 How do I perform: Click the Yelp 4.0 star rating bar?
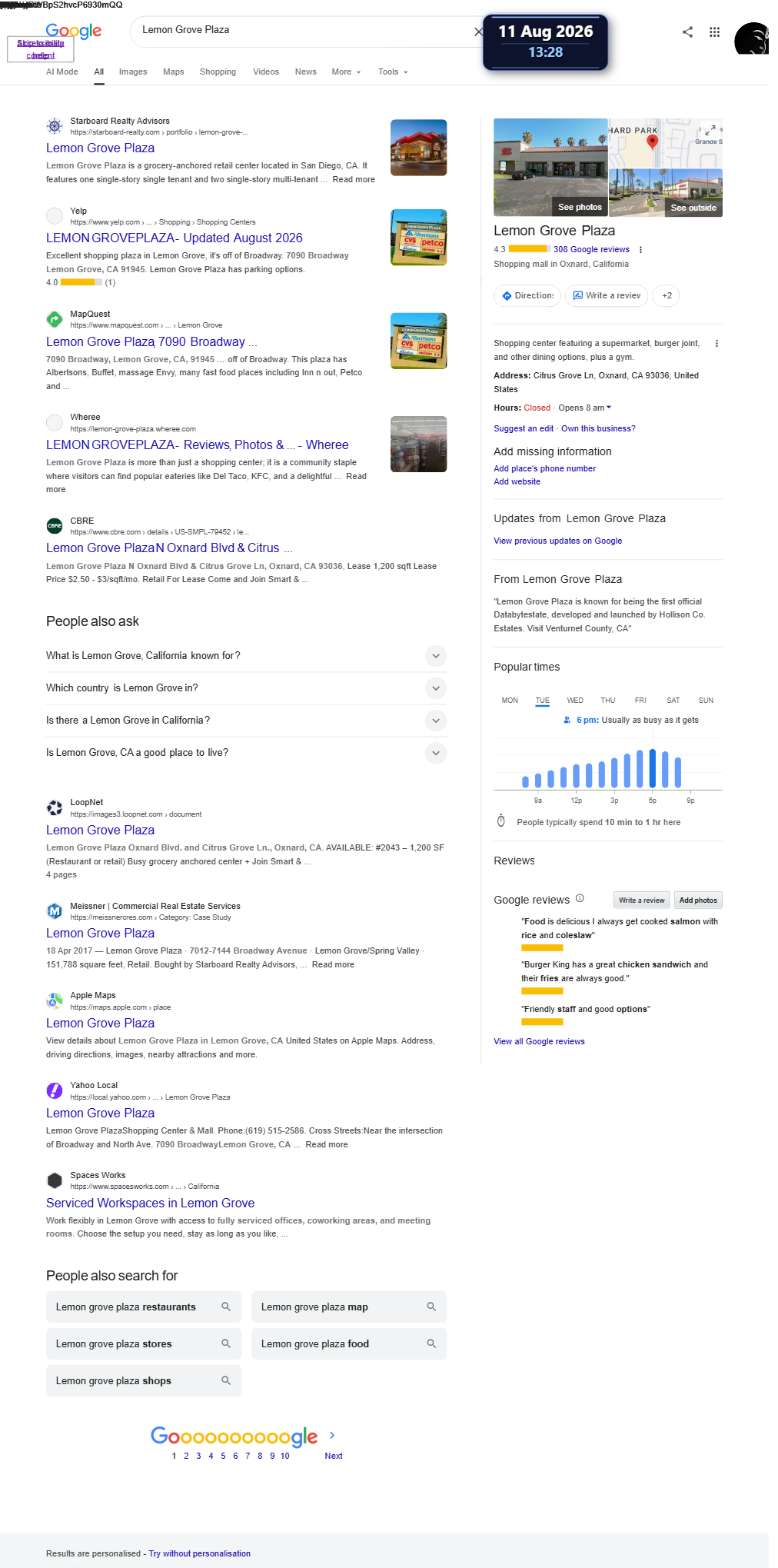[81, 282]
